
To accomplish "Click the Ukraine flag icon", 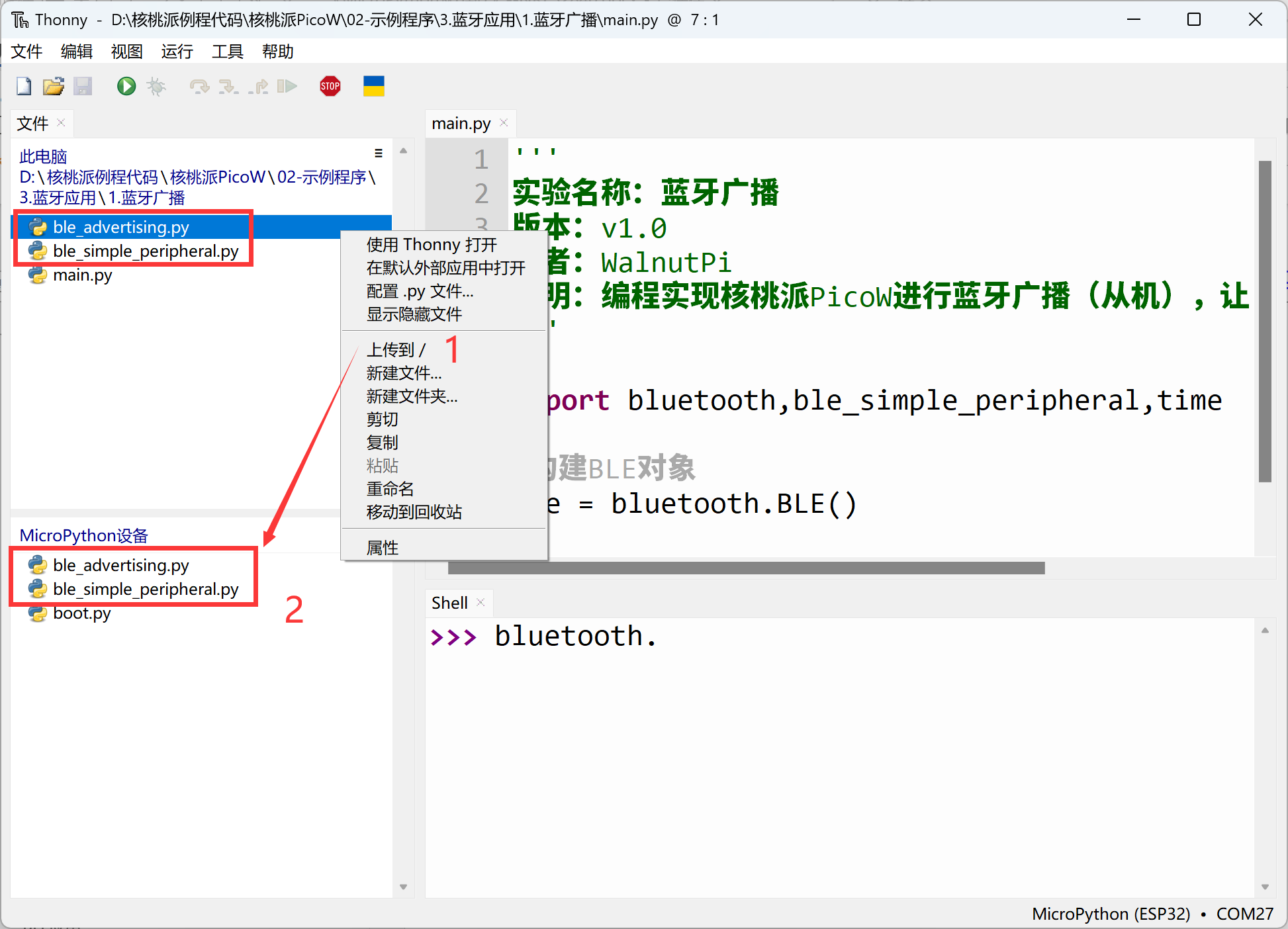I will [373, 86].
